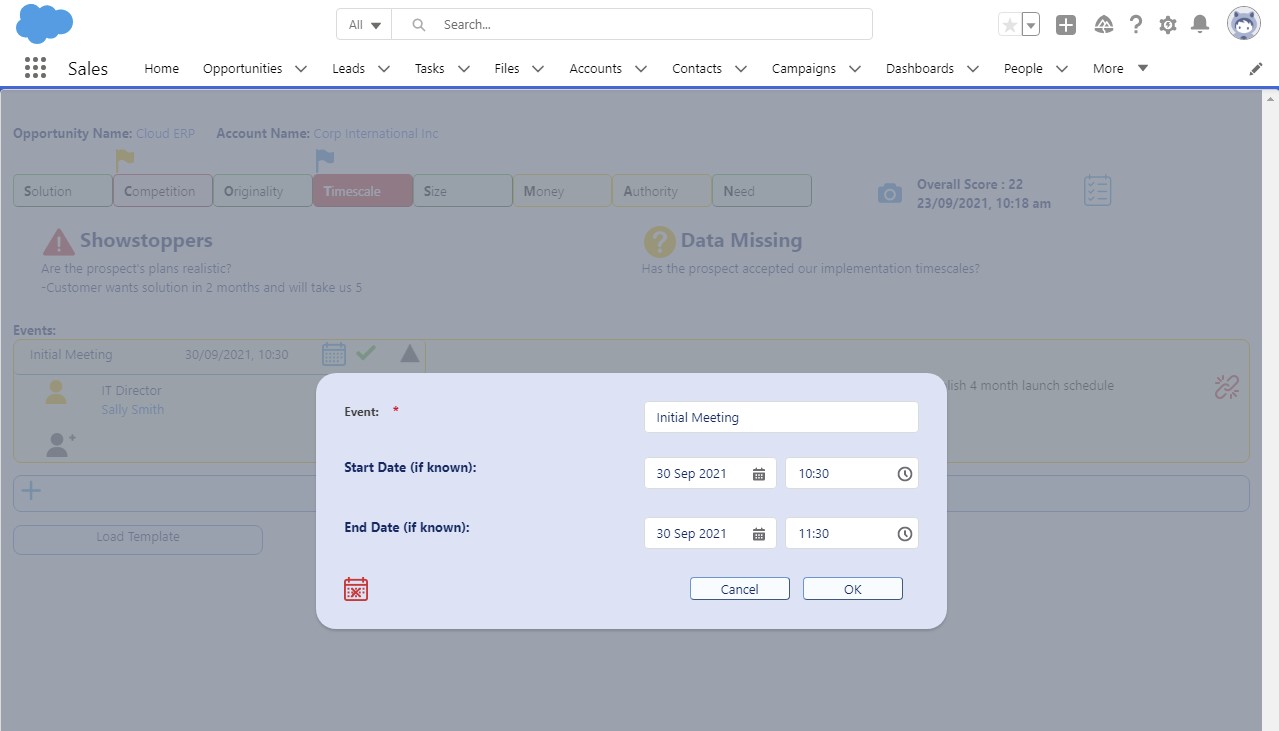This screenshot has width=1279, height=731.
Task: Toggle the flag above Competition
Action: click(125, 157)
